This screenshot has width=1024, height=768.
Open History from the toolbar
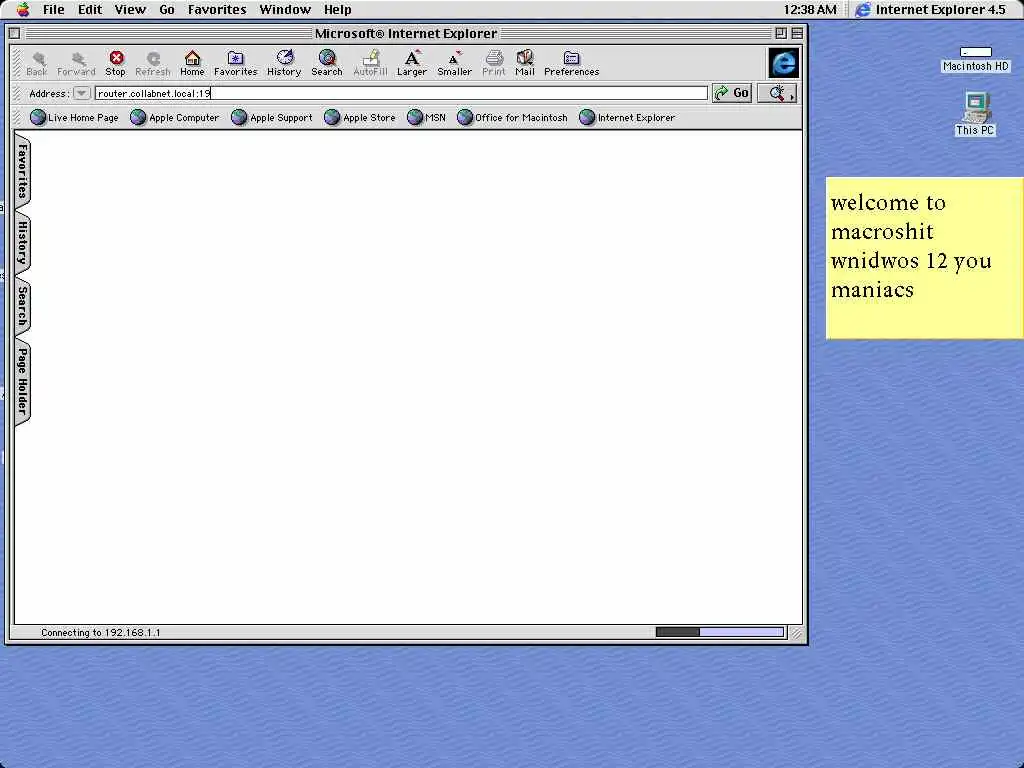284,63
